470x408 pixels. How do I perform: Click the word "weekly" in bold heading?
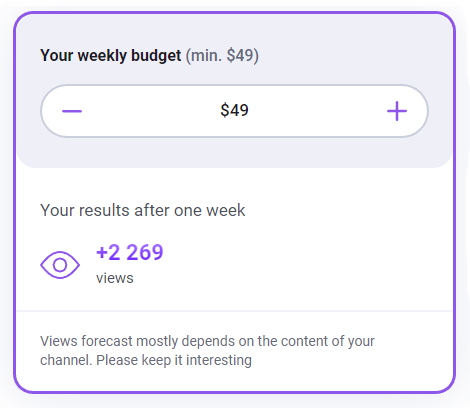coord(102,55)
